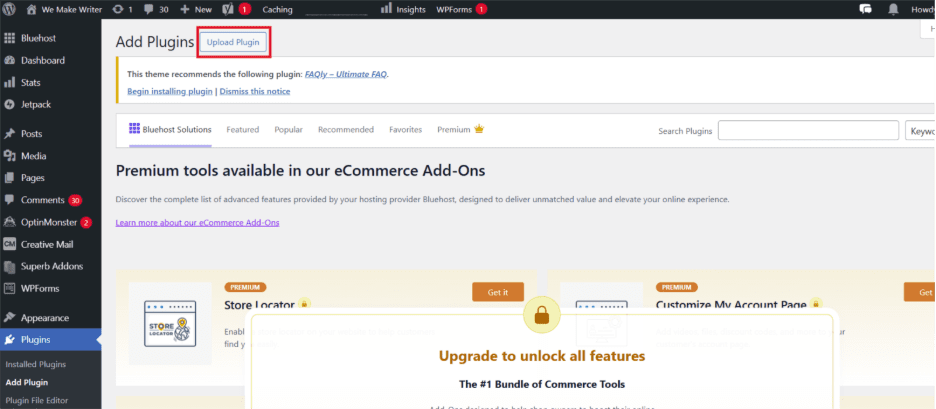Go to Dashboard in the sidebar
936x409 pixels.
(x=51, y=60)
